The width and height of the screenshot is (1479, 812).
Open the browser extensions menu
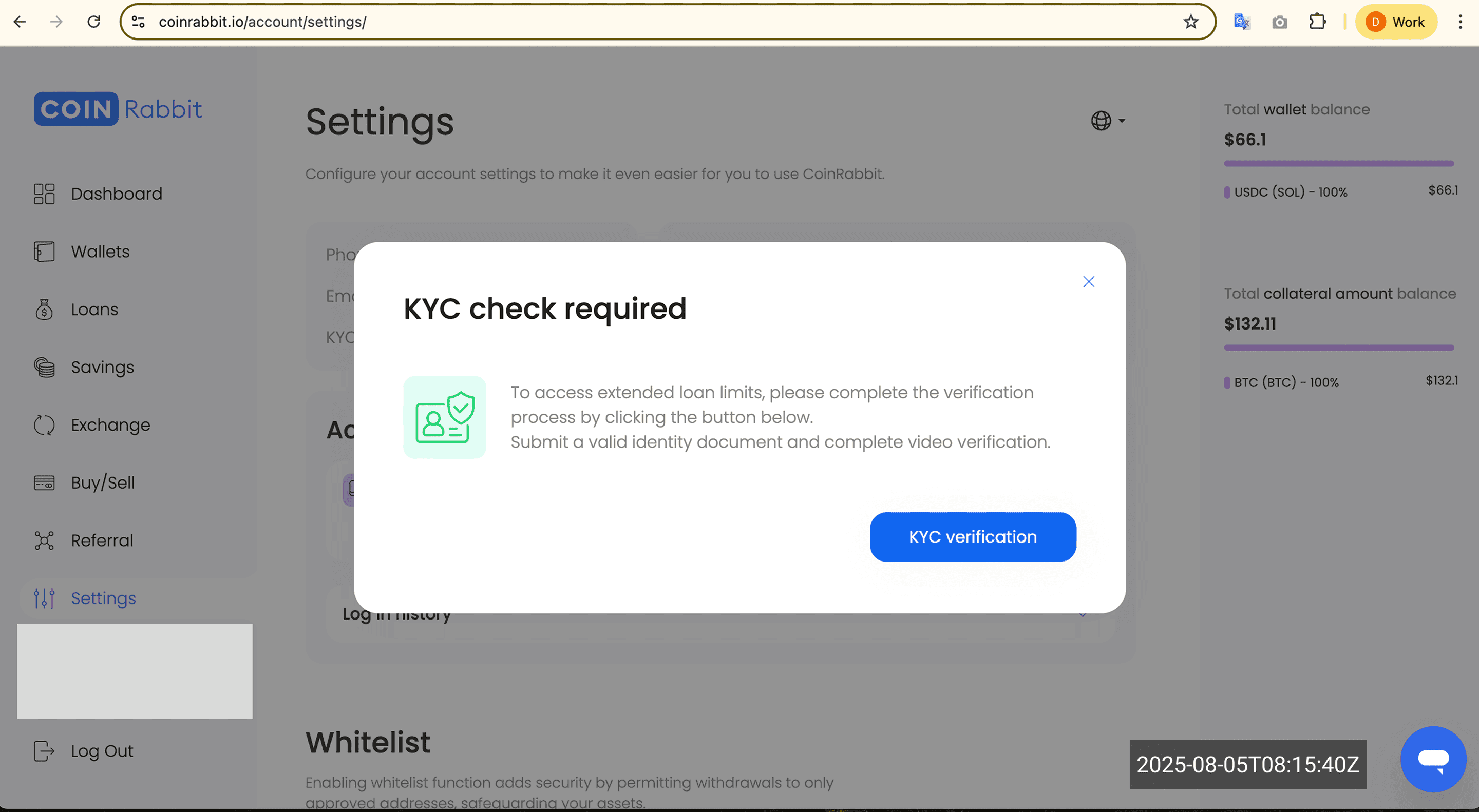click(x=1318, y=22)
